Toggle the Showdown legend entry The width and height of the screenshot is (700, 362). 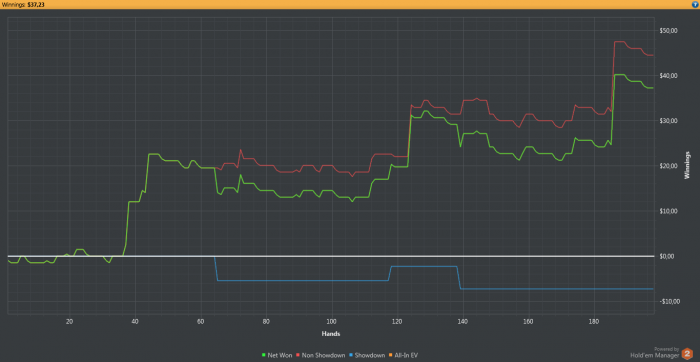click(367, 355)
